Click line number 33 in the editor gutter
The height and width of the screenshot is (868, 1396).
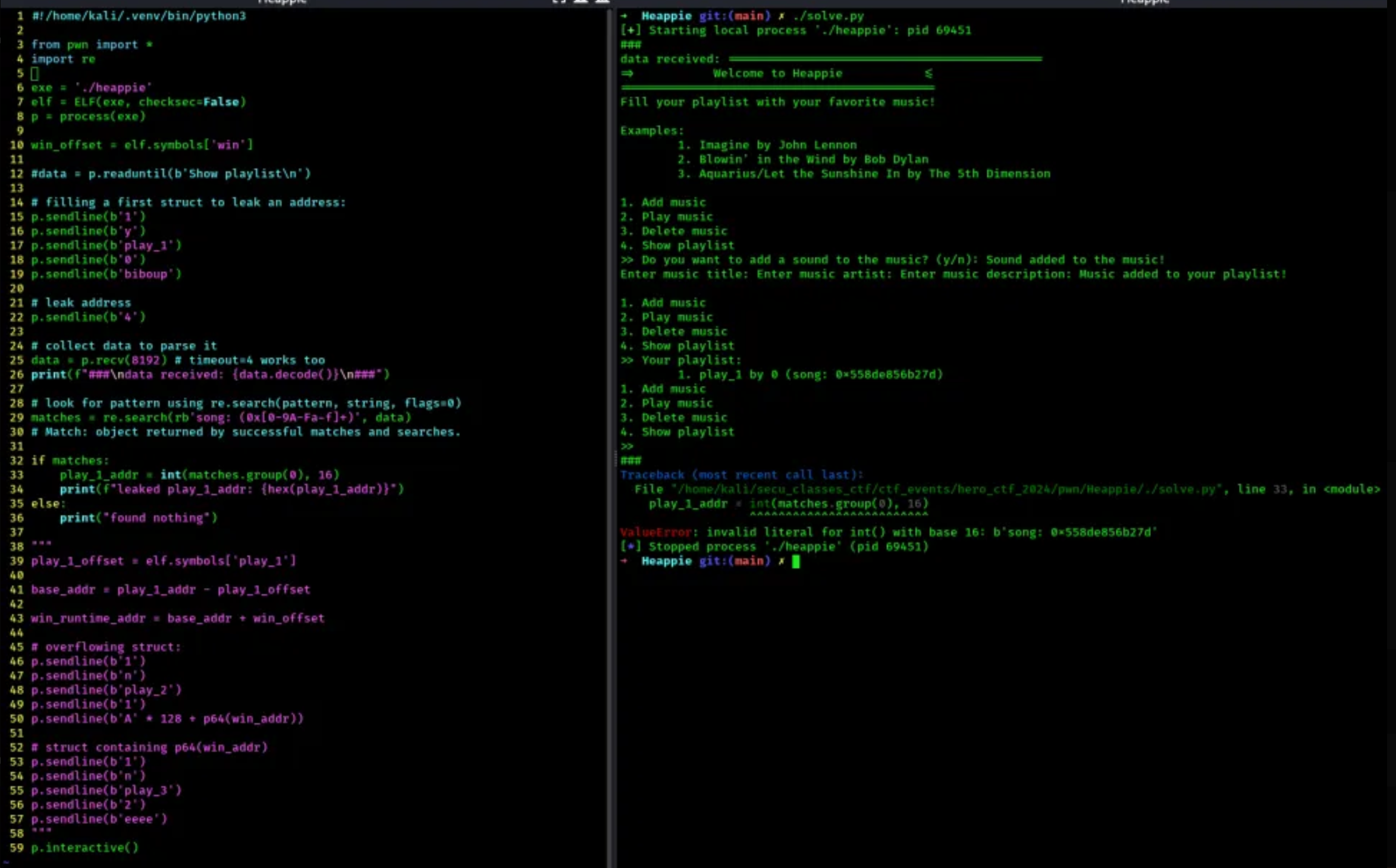click(x=16, y=475)
